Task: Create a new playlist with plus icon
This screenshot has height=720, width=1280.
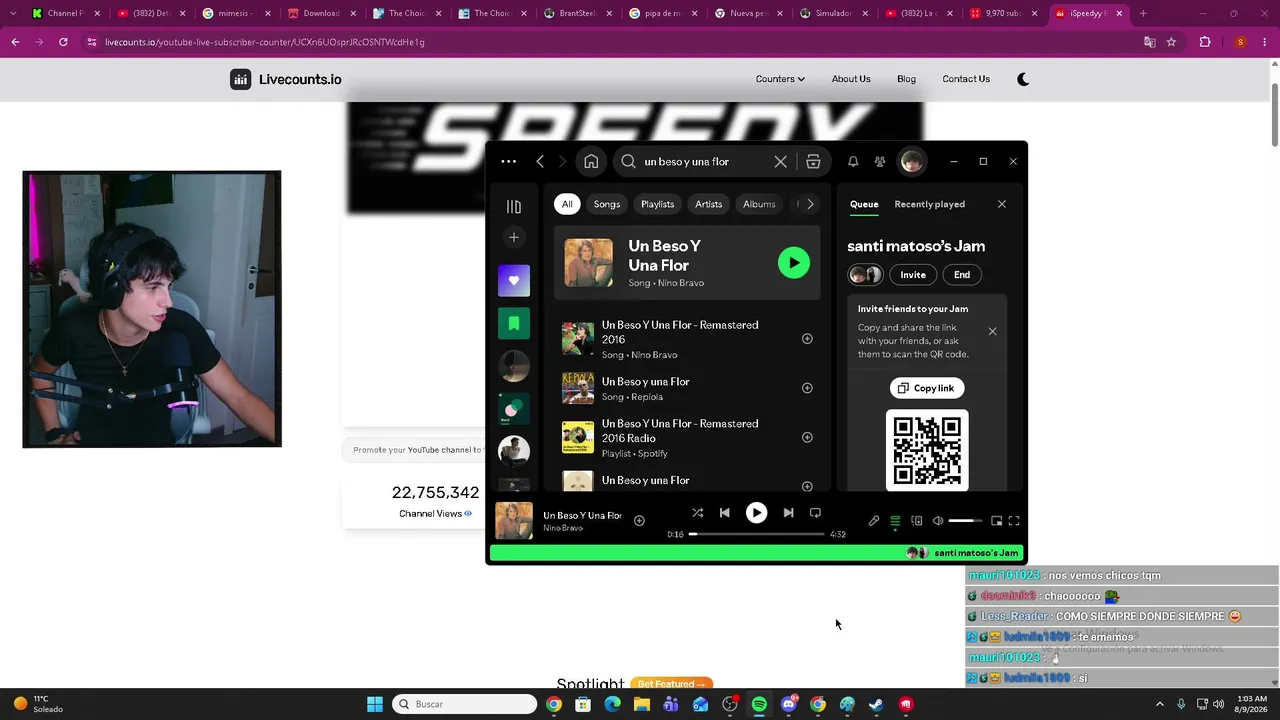Action: [x=514, y=237]
